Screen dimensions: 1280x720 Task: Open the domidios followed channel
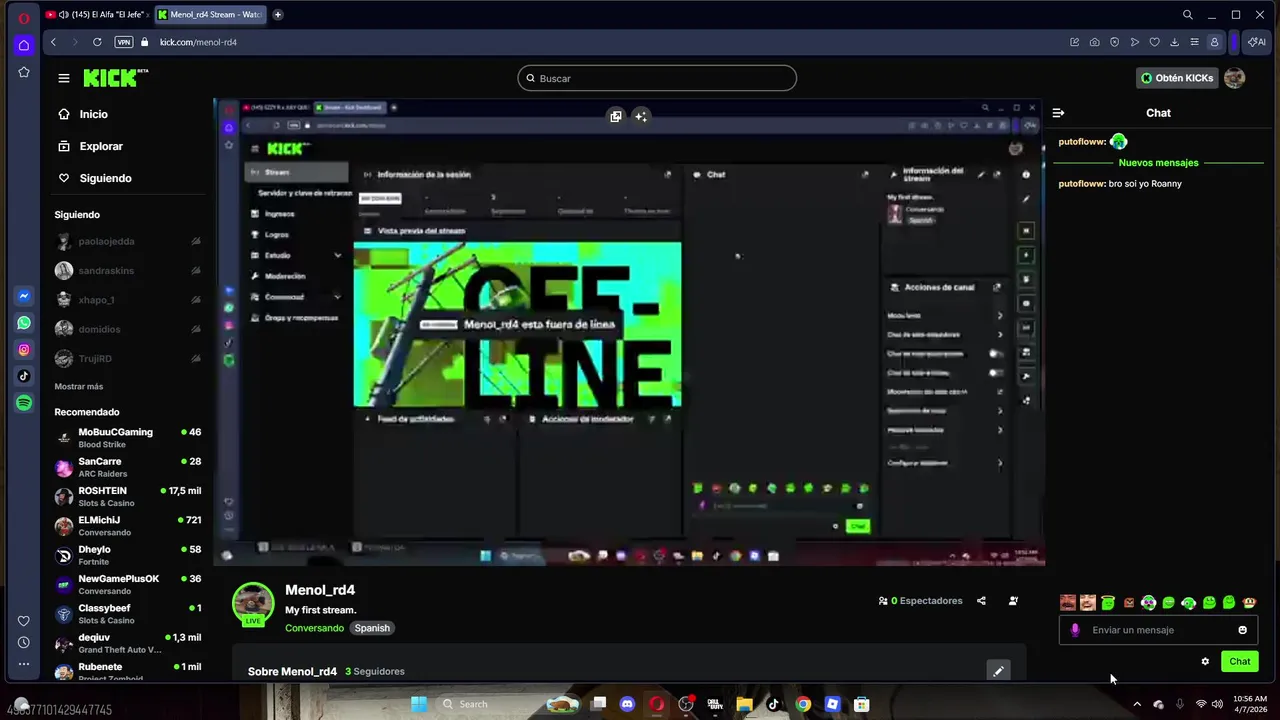[128, 329]
